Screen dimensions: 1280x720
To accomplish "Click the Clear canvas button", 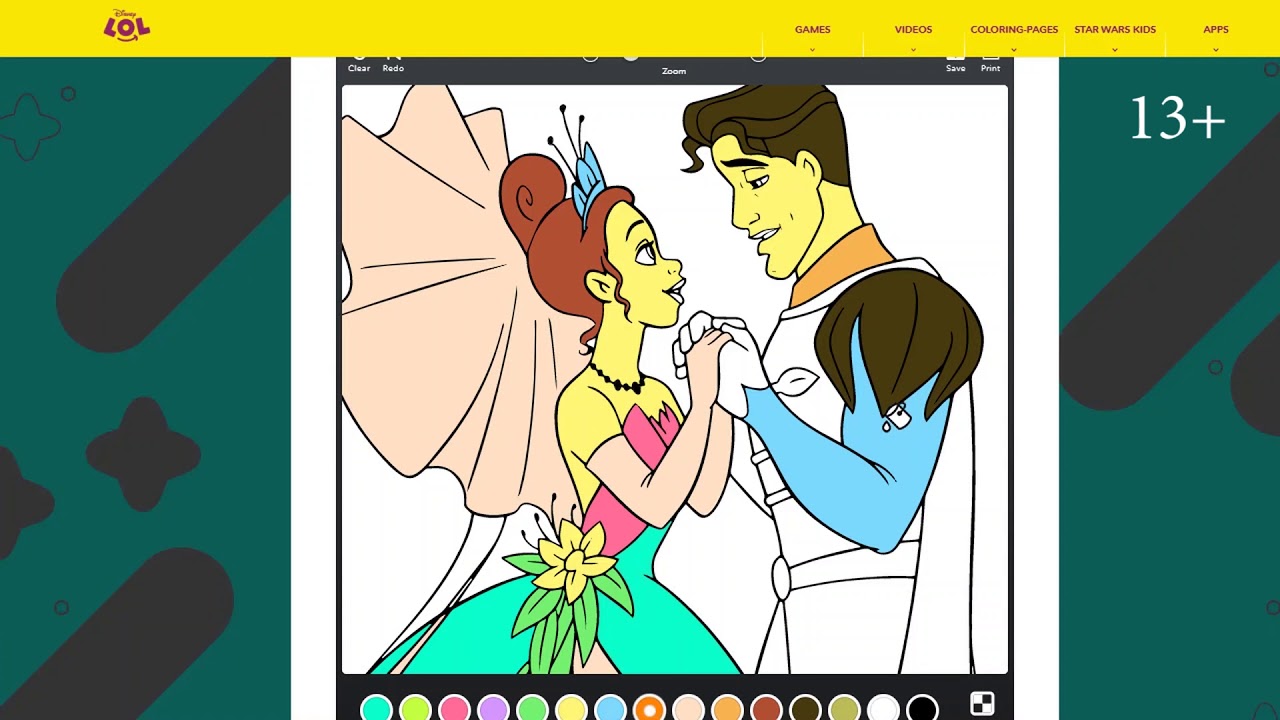I will [359, 64].
